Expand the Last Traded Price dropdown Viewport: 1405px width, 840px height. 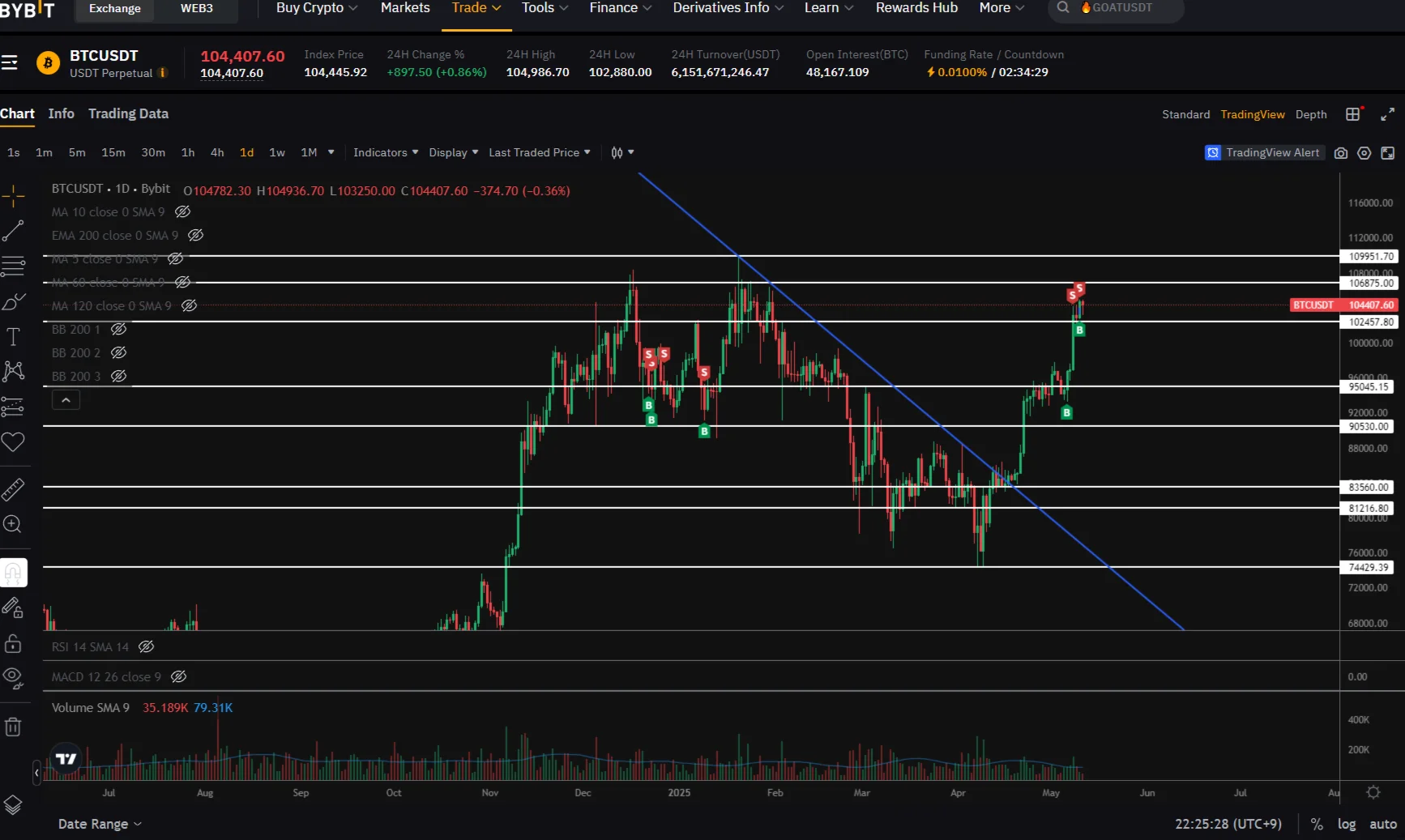click(540, 152)
